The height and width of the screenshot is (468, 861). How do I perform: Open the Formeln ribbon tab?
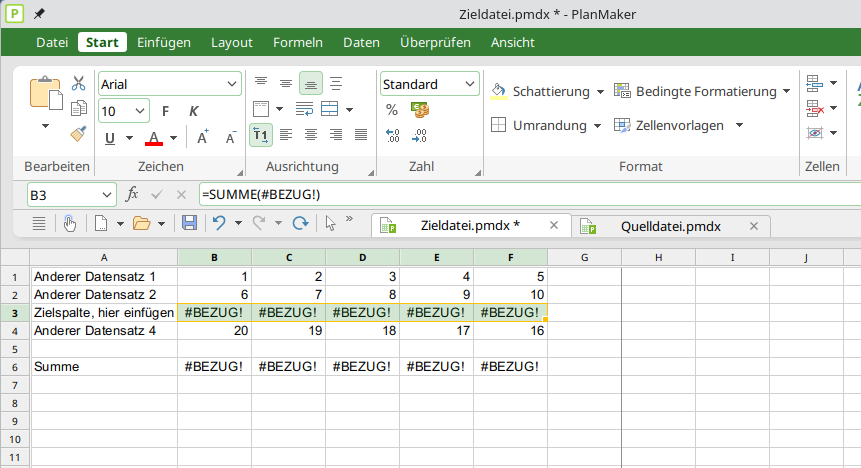298,42
